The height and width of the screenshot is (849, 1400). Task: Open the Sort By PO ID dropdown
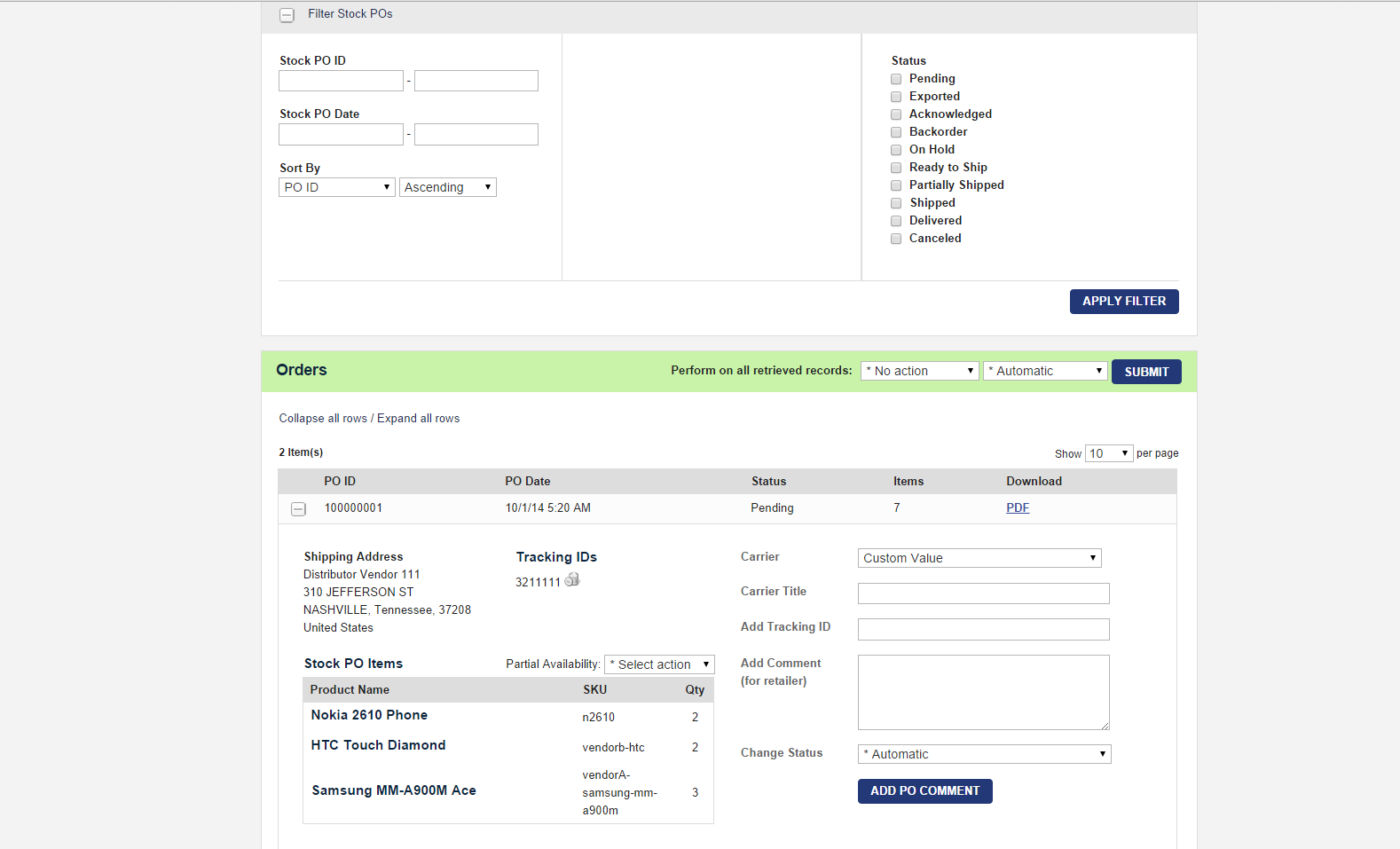click(x=337, y=187)
